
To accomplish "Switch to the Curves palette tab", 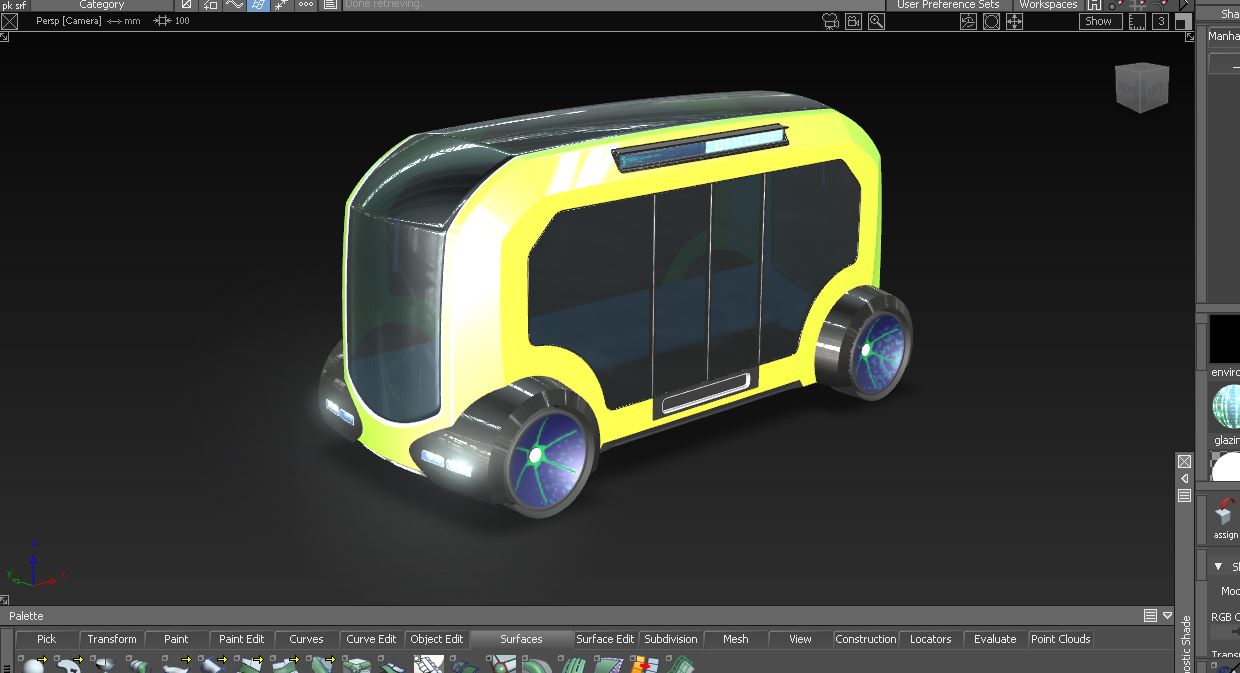I will 306,639.
